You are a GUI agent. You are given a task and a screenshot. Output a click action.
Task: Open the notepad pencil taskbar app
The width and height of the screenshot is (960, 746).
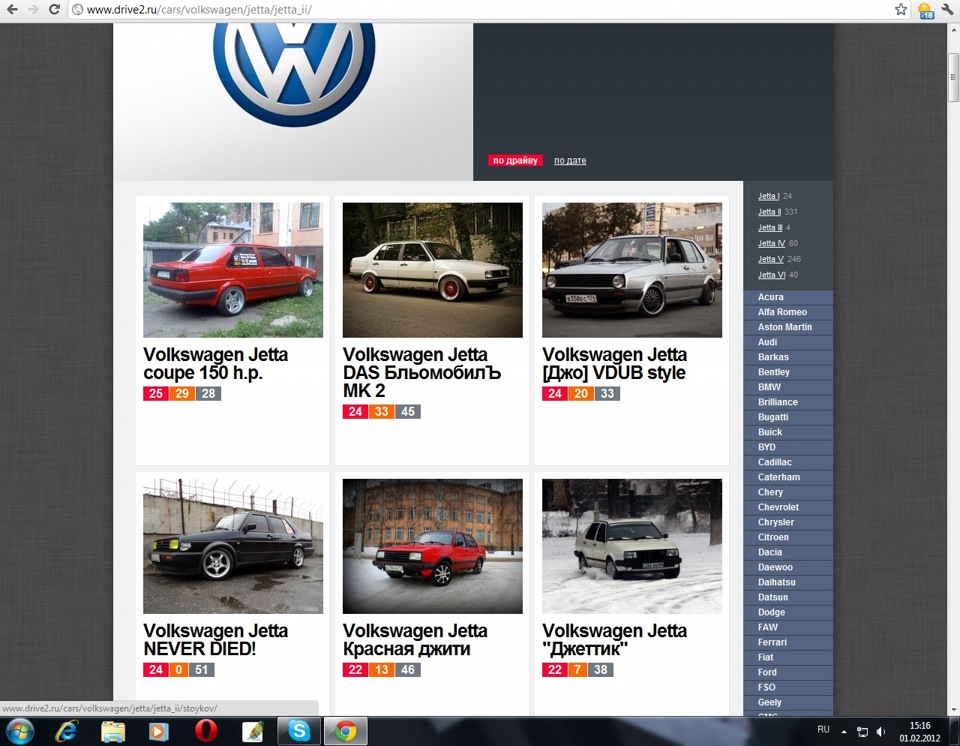click(252, 731)
